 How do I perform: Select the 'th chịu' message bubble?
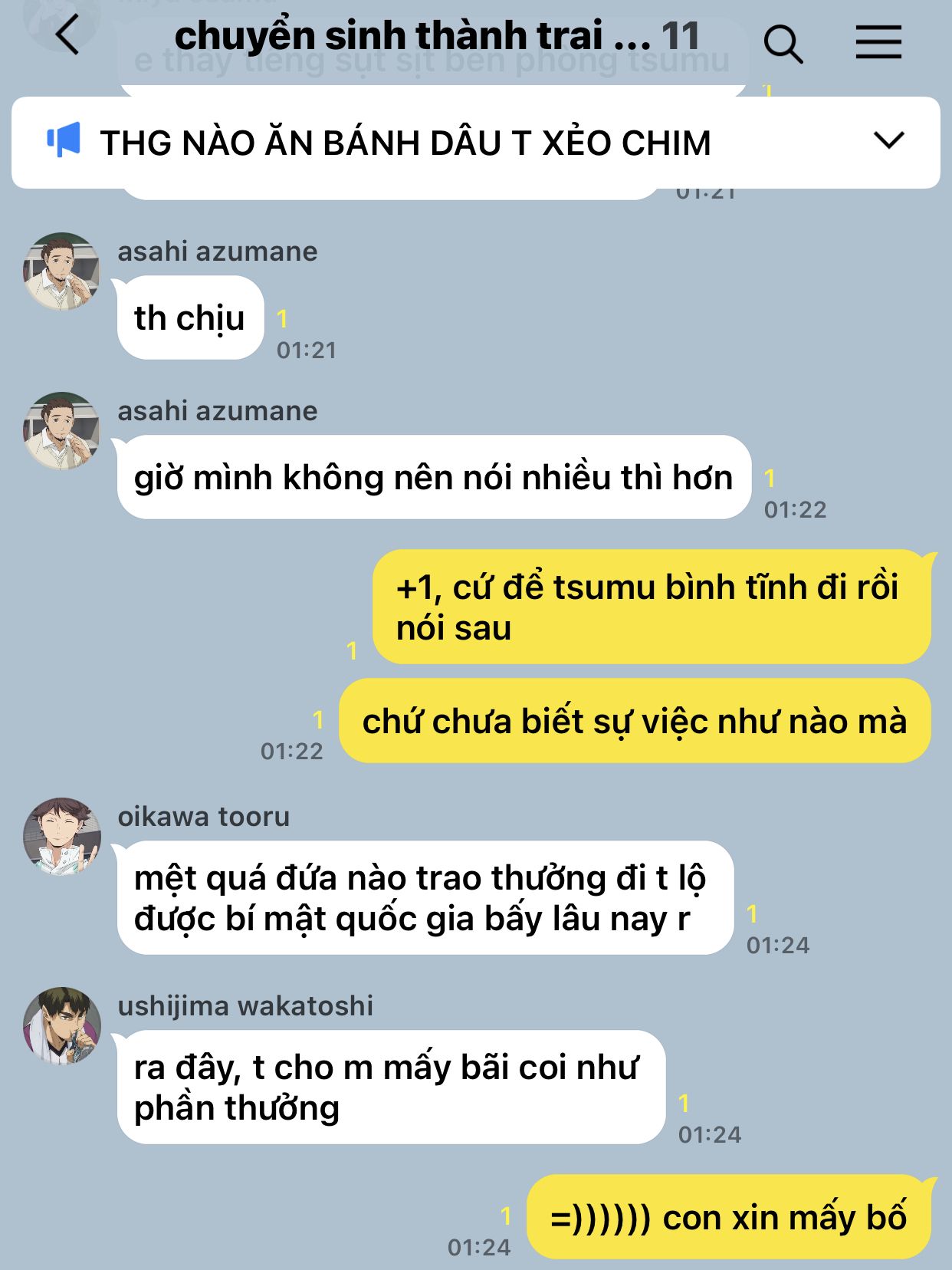click(x=190, y=317)
